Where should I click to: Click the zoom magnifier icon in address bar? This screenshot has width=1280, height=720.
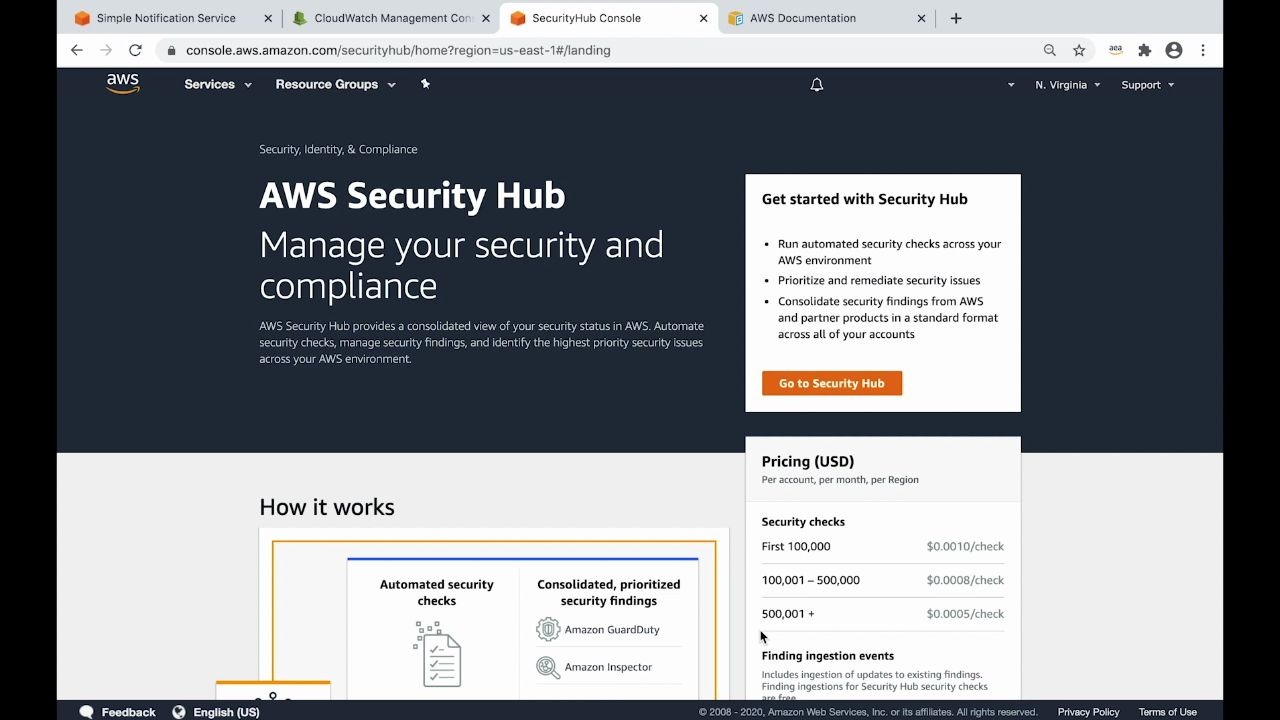coord(1049,50)
